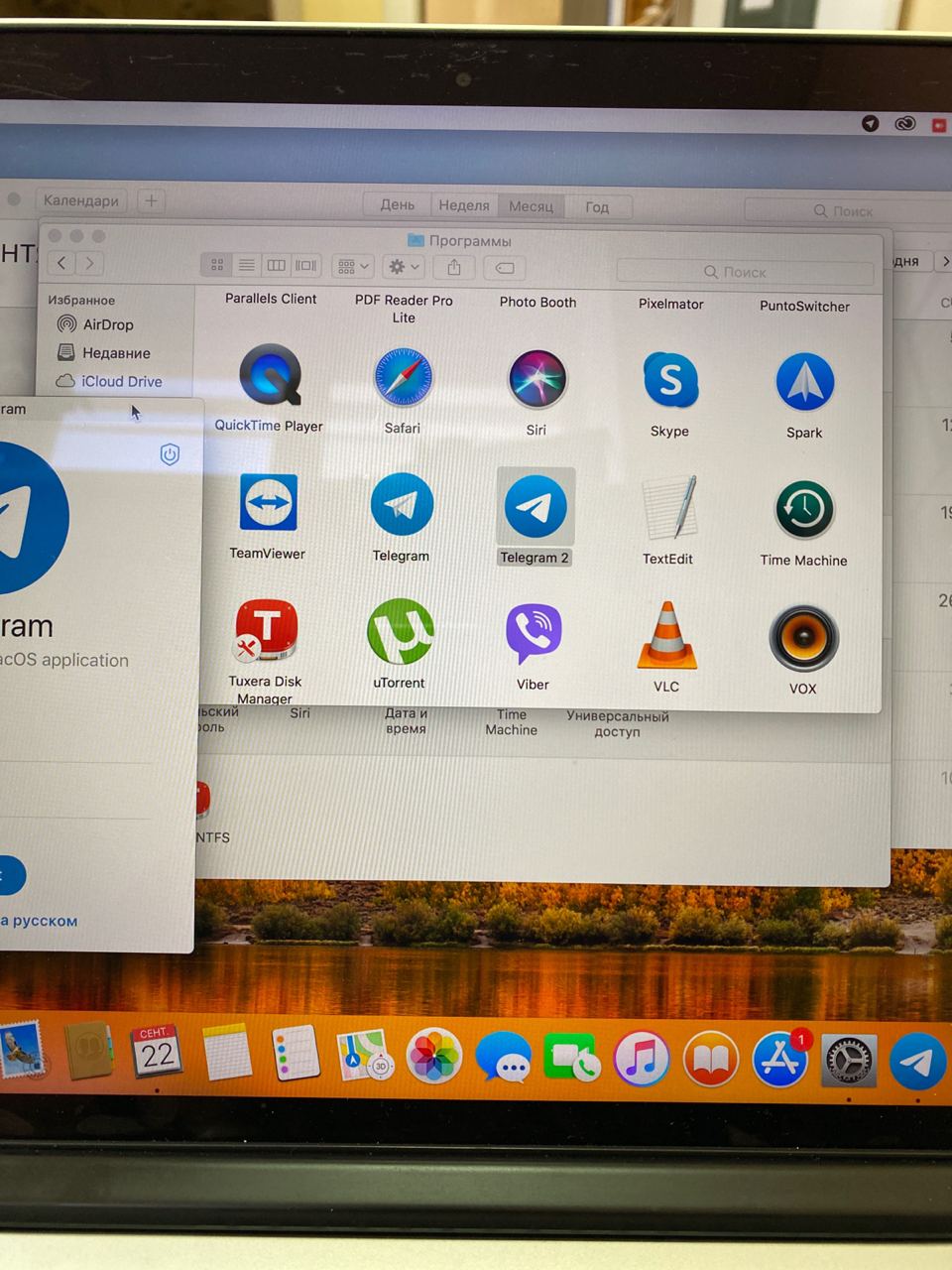This screenshot has height=1270, width=952.
Task: Click Finder back navigation arrow
Action: point(62,263)
